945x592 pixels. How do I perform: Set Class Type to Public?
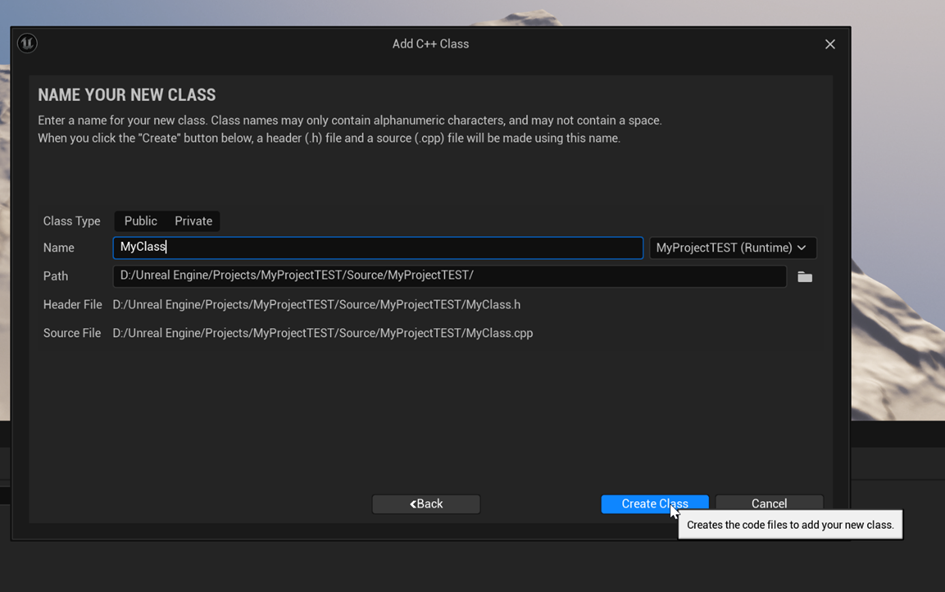(x=140, y=221)
